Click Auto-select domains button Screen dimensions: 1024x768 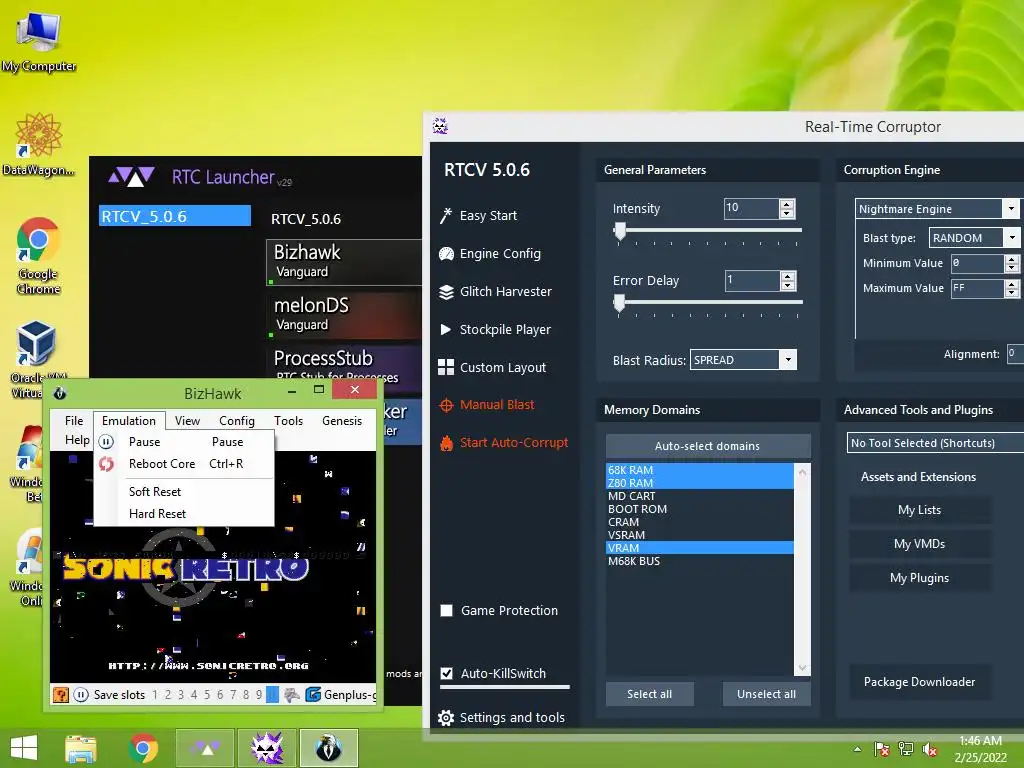(x=708, y=446)
